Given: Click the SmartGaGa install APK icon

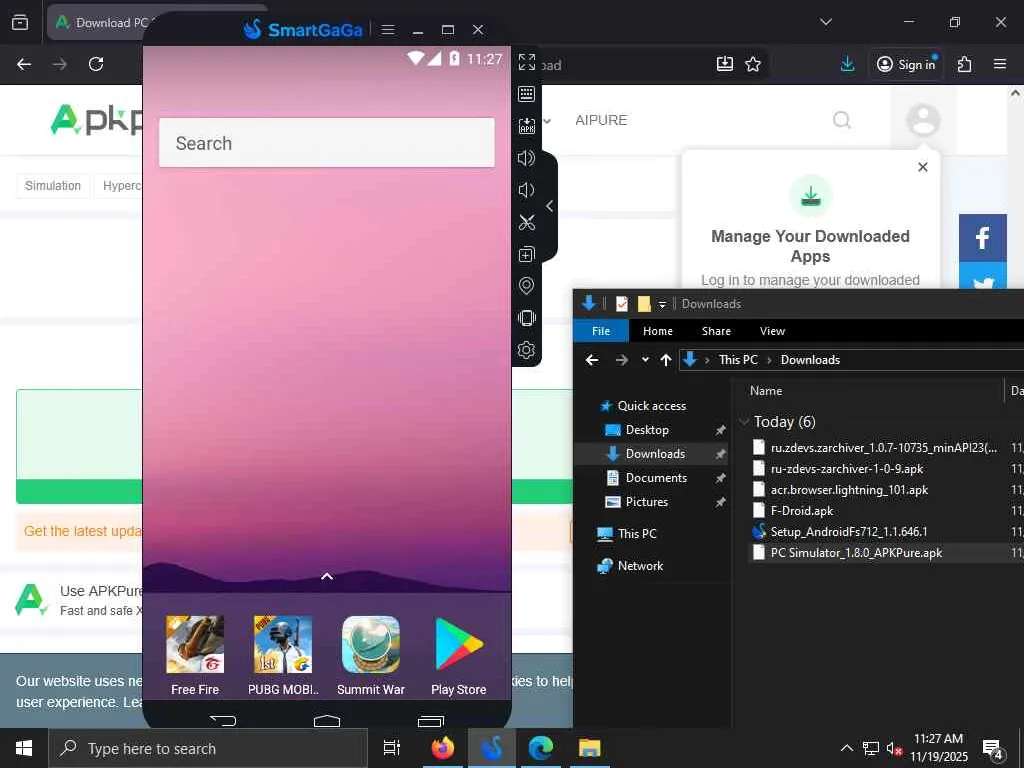Looking at the screenshot, I should coord(526,126).
